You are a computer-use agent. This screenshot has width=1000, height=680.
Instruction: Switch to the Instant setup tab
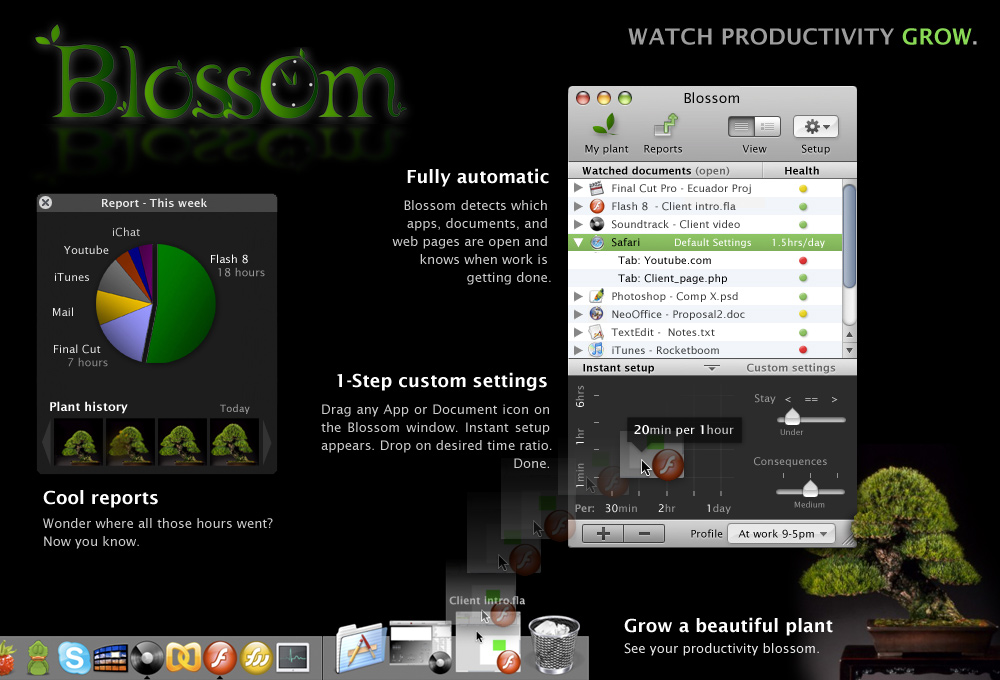[618, 367]
